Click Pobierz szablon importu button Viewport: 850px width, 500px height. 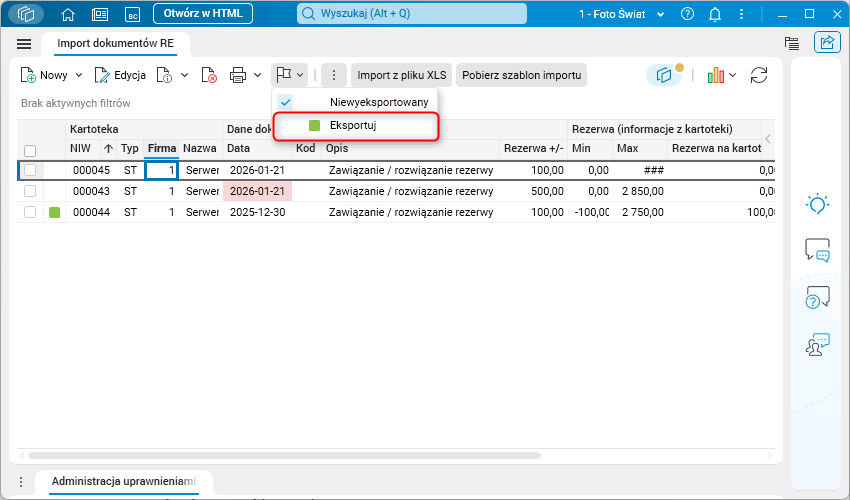pyautogui.click(x=521, y=75)
